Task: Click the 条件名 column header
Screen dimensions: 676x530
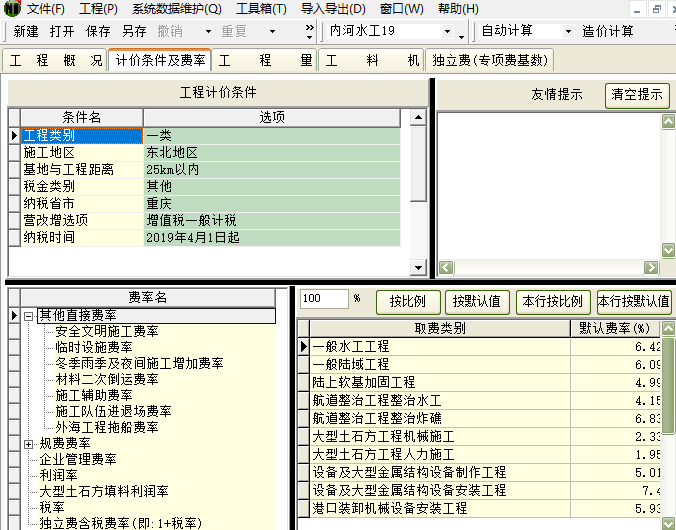Action: click(81, 117)
